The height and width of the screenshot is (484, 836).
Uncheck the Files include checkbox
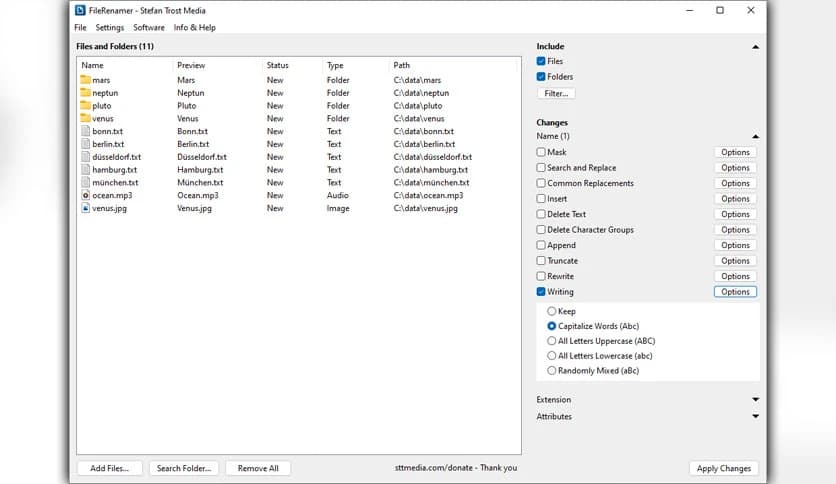(x=541, y=61)
